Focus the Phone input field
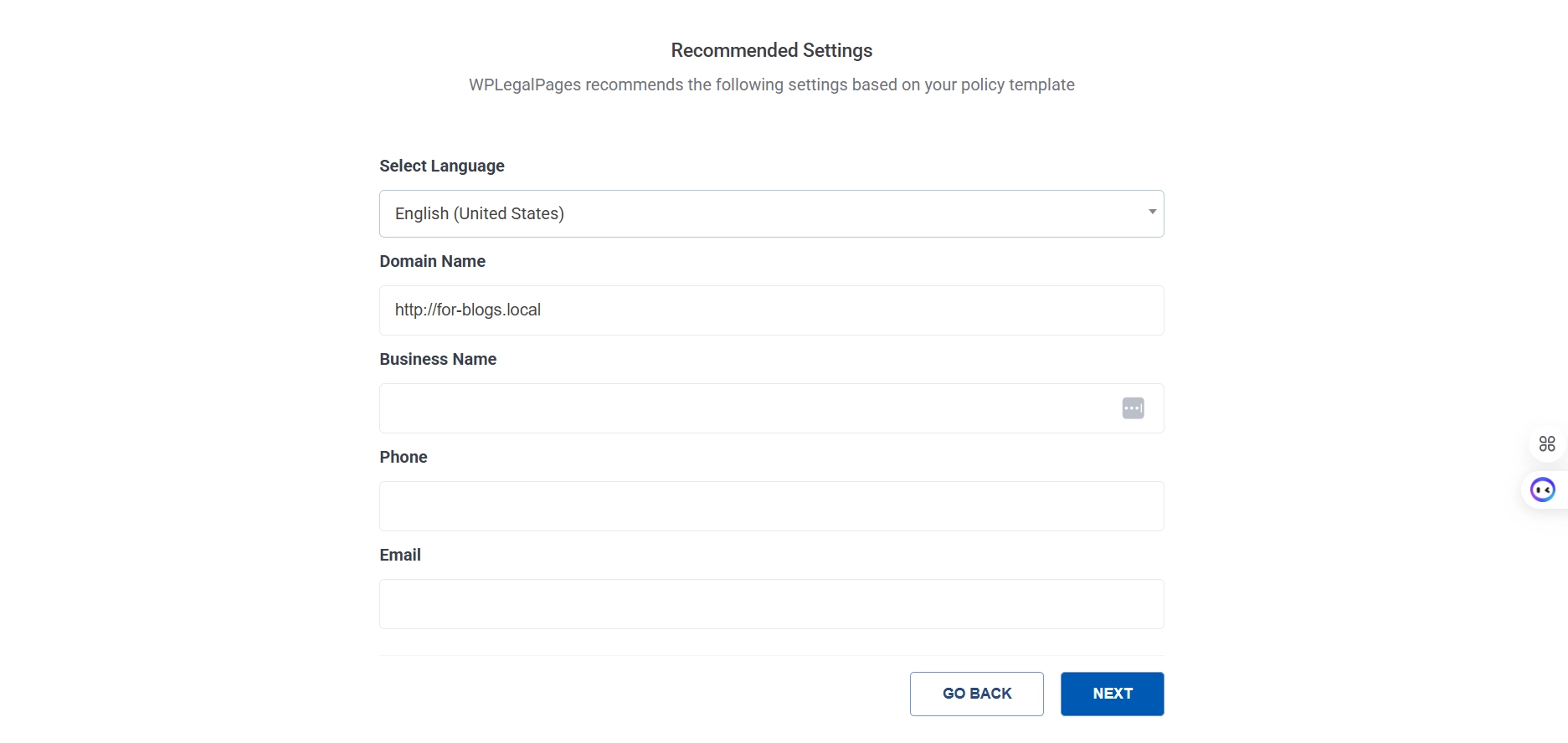The width and height of the screenshot is (1568, 743). (x=771, y=506)
